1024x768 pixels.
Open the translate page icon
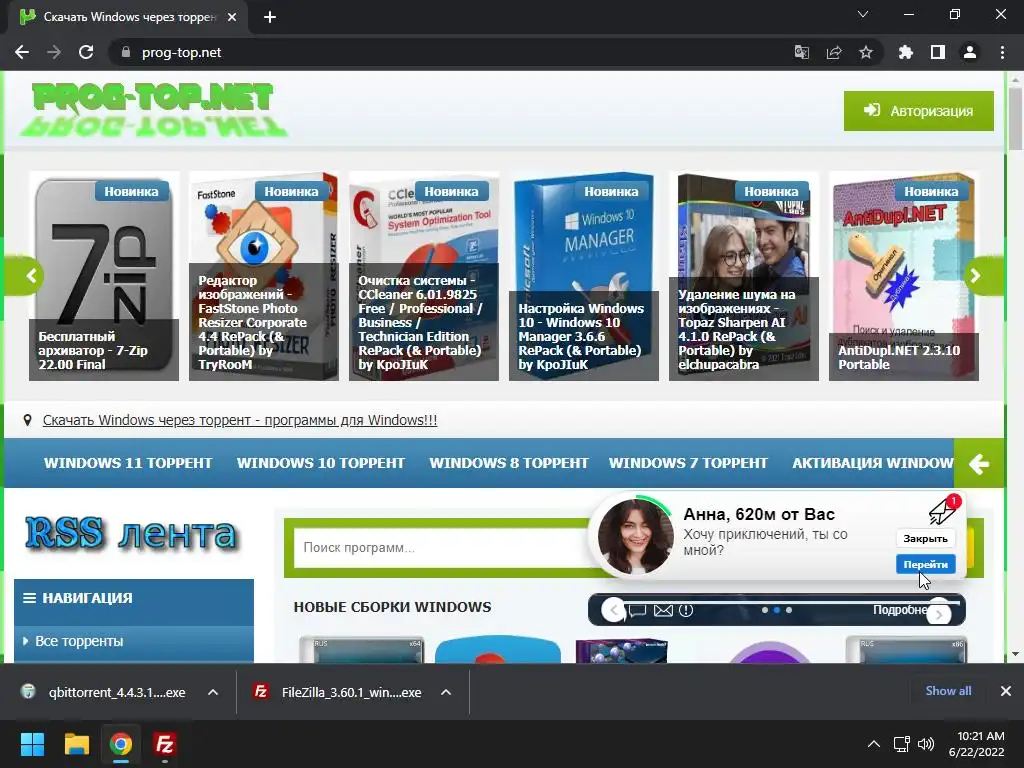pos(801,52)
